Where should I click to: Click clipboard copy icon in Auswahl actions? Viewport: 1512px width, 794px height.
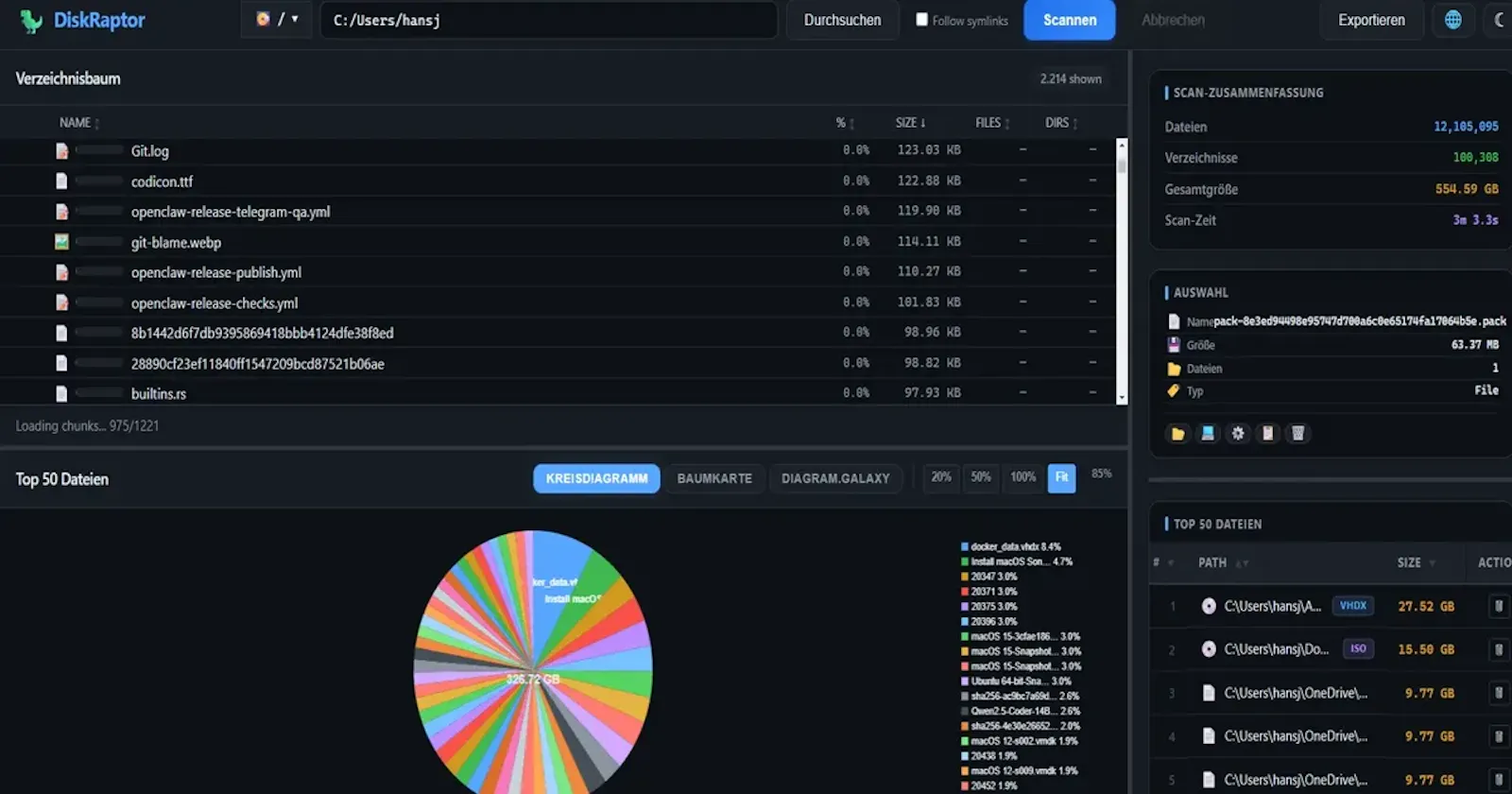click(x=1268, y=433)
